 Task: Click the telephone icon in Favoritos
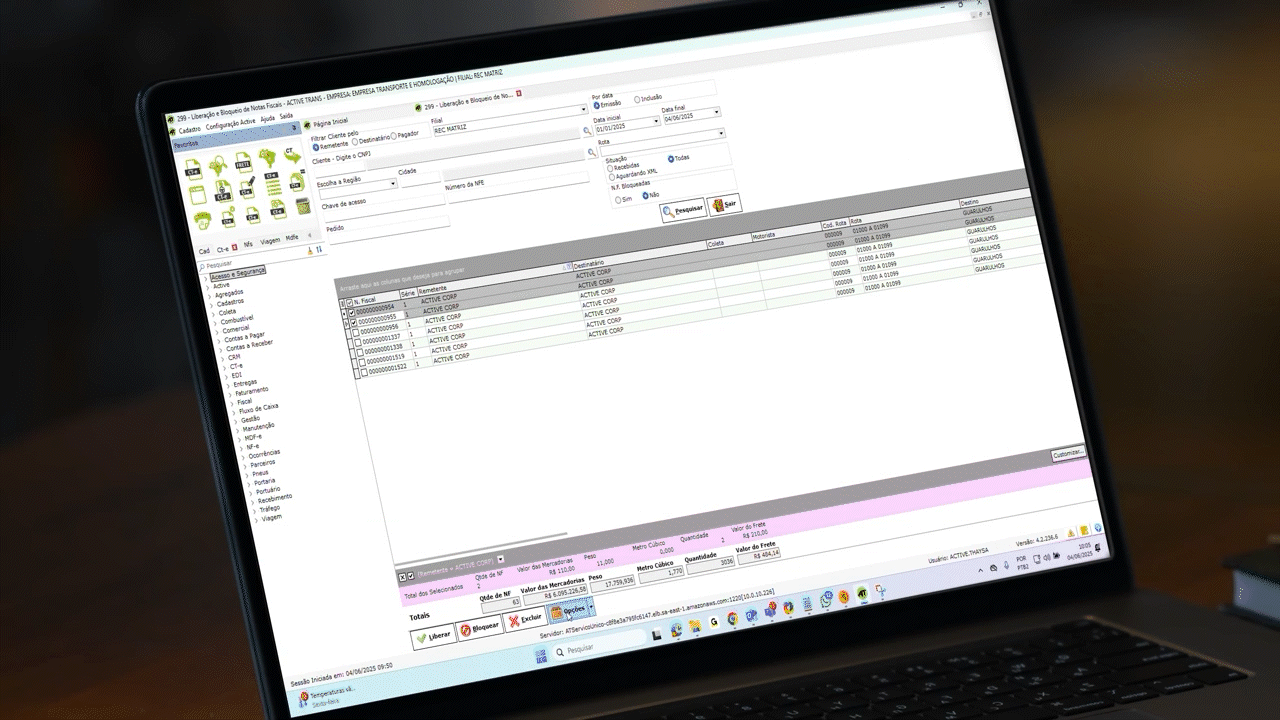click(201, 220)
